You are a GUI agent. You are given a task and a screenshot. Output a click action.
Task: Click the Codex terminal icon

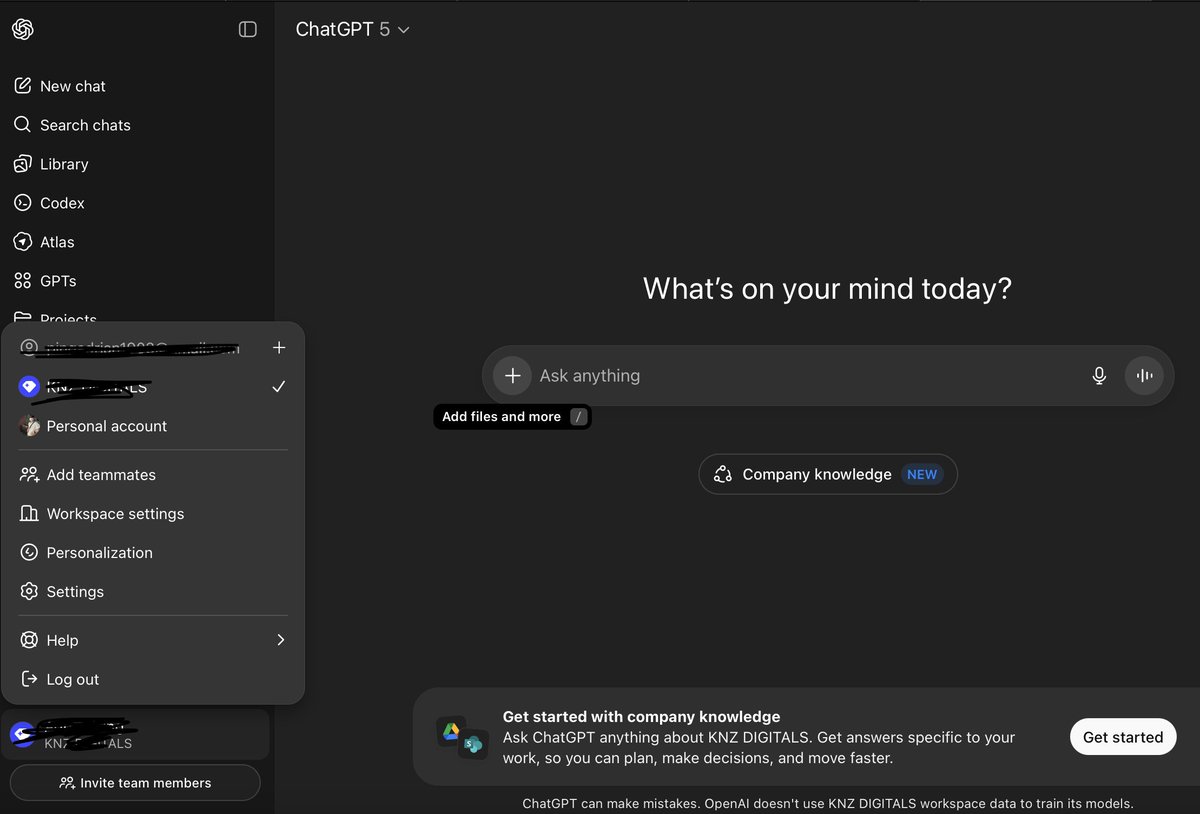pyautogui.click(x=23, y=203)
